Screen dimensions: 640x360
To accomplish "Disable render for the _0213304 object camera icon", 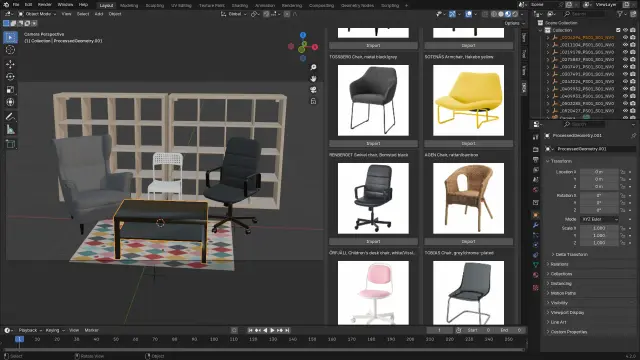I will click(633, 45).
